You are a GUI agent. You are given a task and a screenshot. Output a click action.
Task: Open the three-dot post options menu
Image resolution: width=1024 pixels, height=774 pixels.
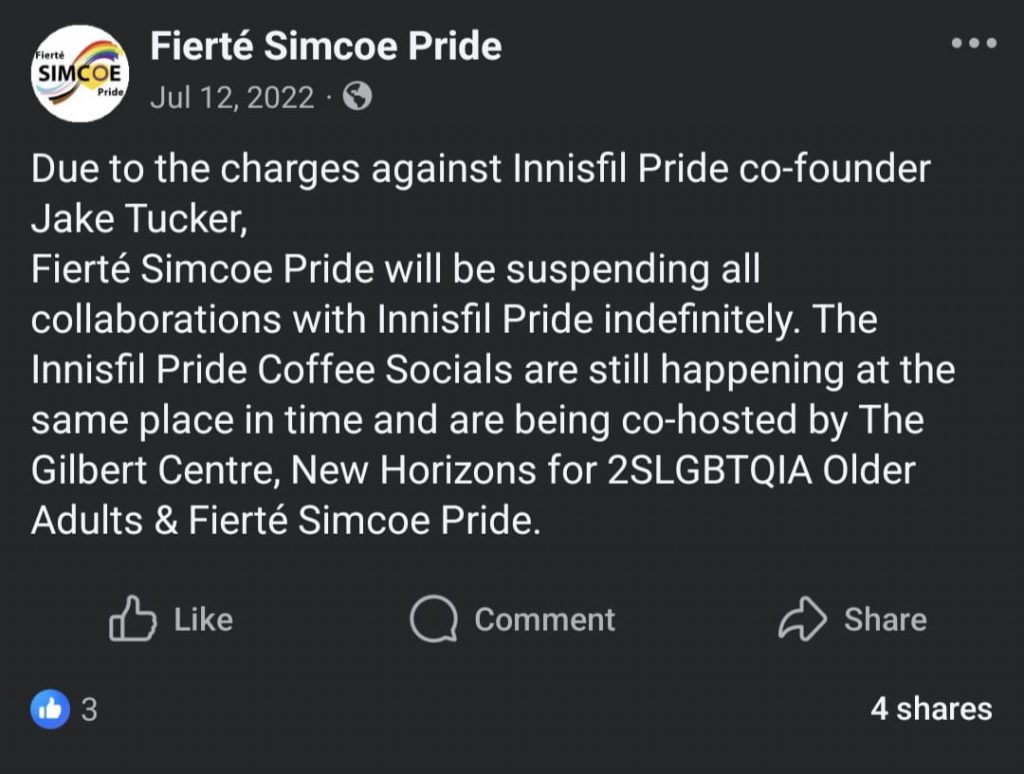[x=974, y=43]
